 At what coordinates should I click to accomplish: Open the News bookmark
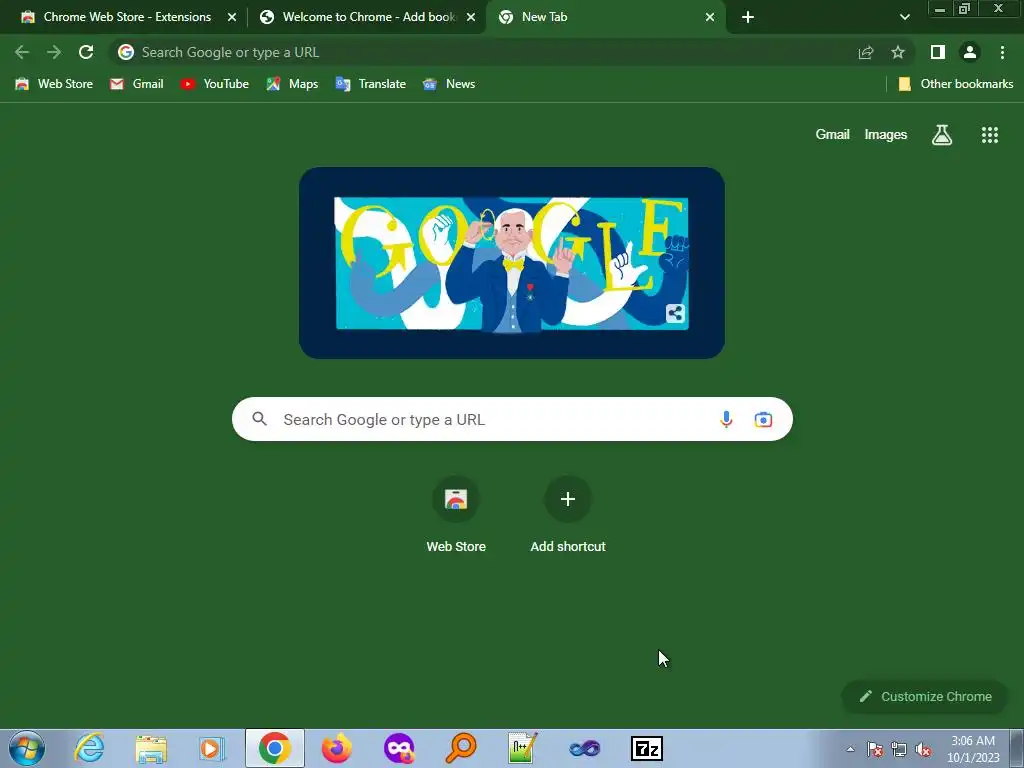click(x=449, y=84)
